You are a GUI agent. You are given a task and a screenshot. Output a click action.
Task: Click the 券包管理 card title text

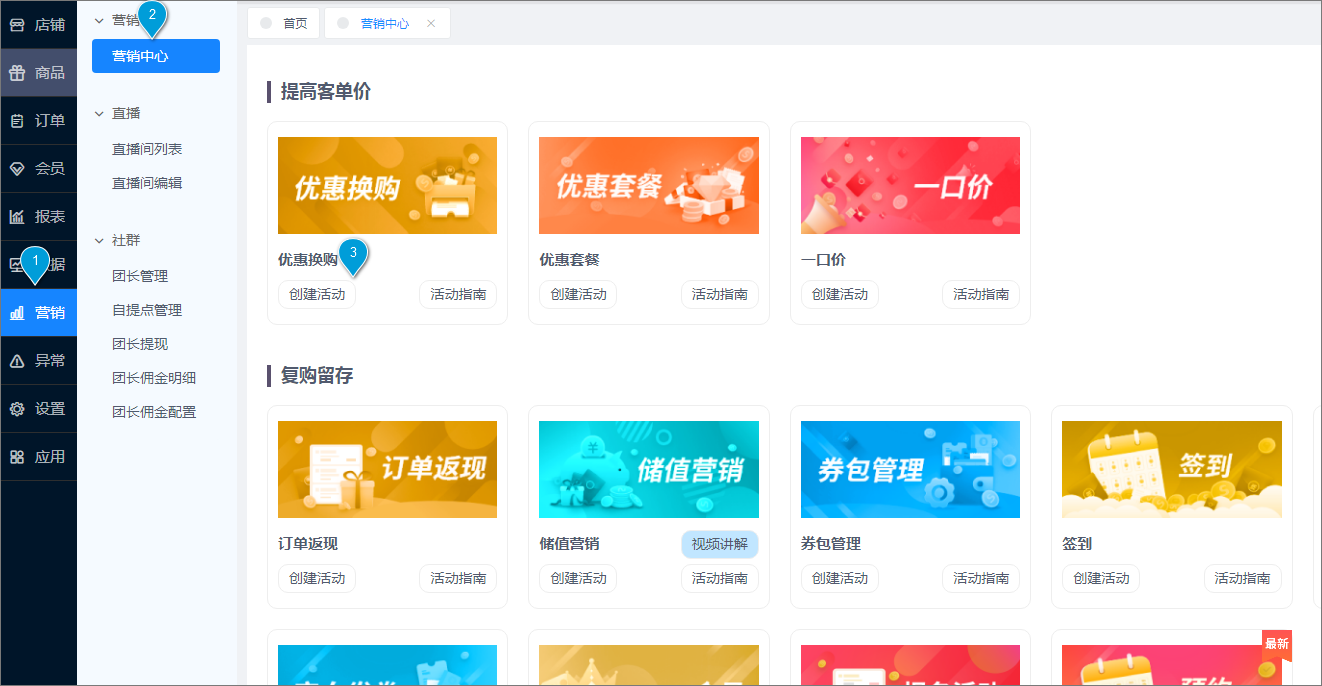(831, 544)
